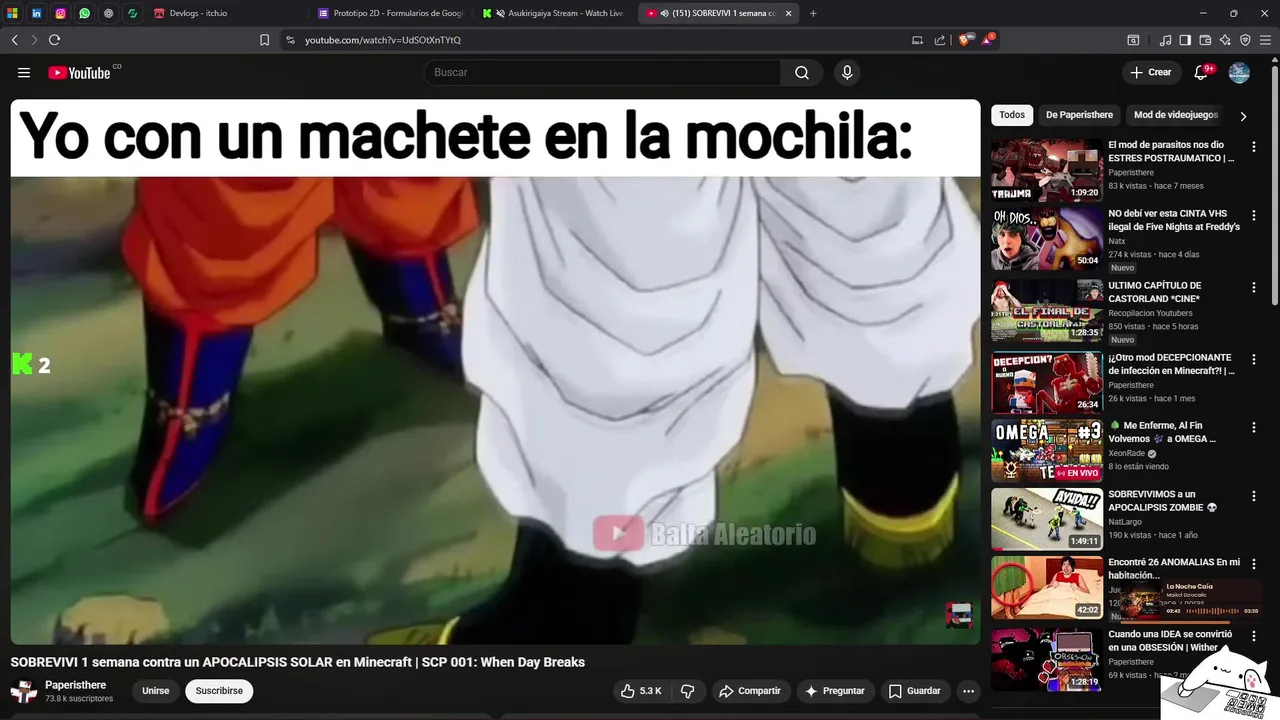Open options for Otro mod DECEPCIONANTE video
Viewport: 1280px width, 720px height.
pos(1253,359)
